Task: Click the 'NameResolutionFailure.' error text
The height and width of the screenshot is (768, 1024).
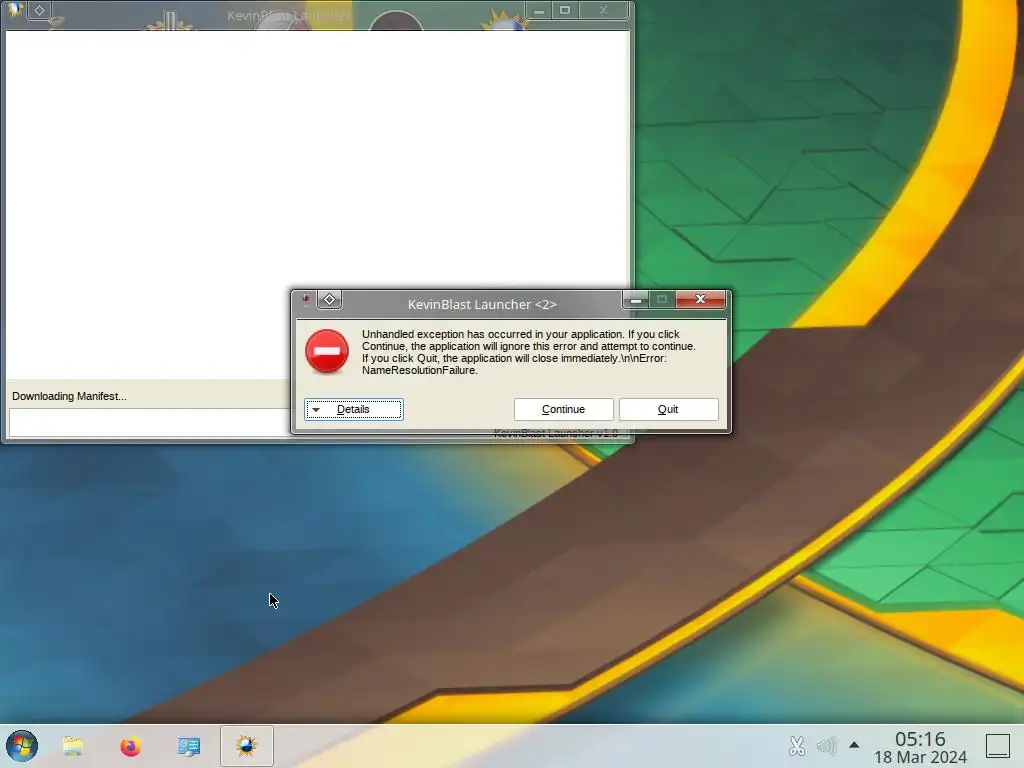Action: pos(420,370)
